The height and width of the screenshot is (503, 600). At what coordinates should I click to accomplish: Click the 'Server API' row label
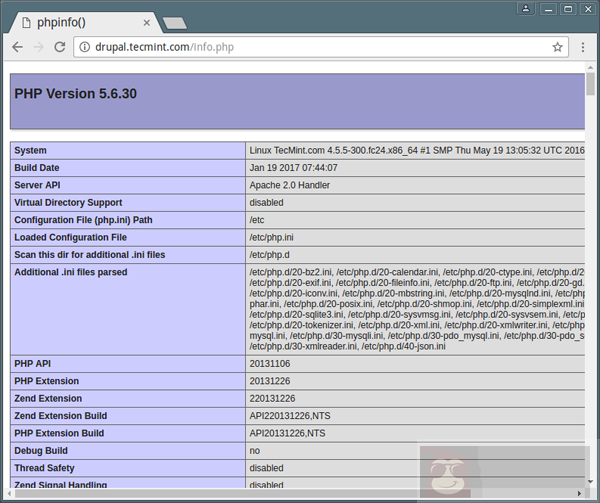tap(37, 185)
